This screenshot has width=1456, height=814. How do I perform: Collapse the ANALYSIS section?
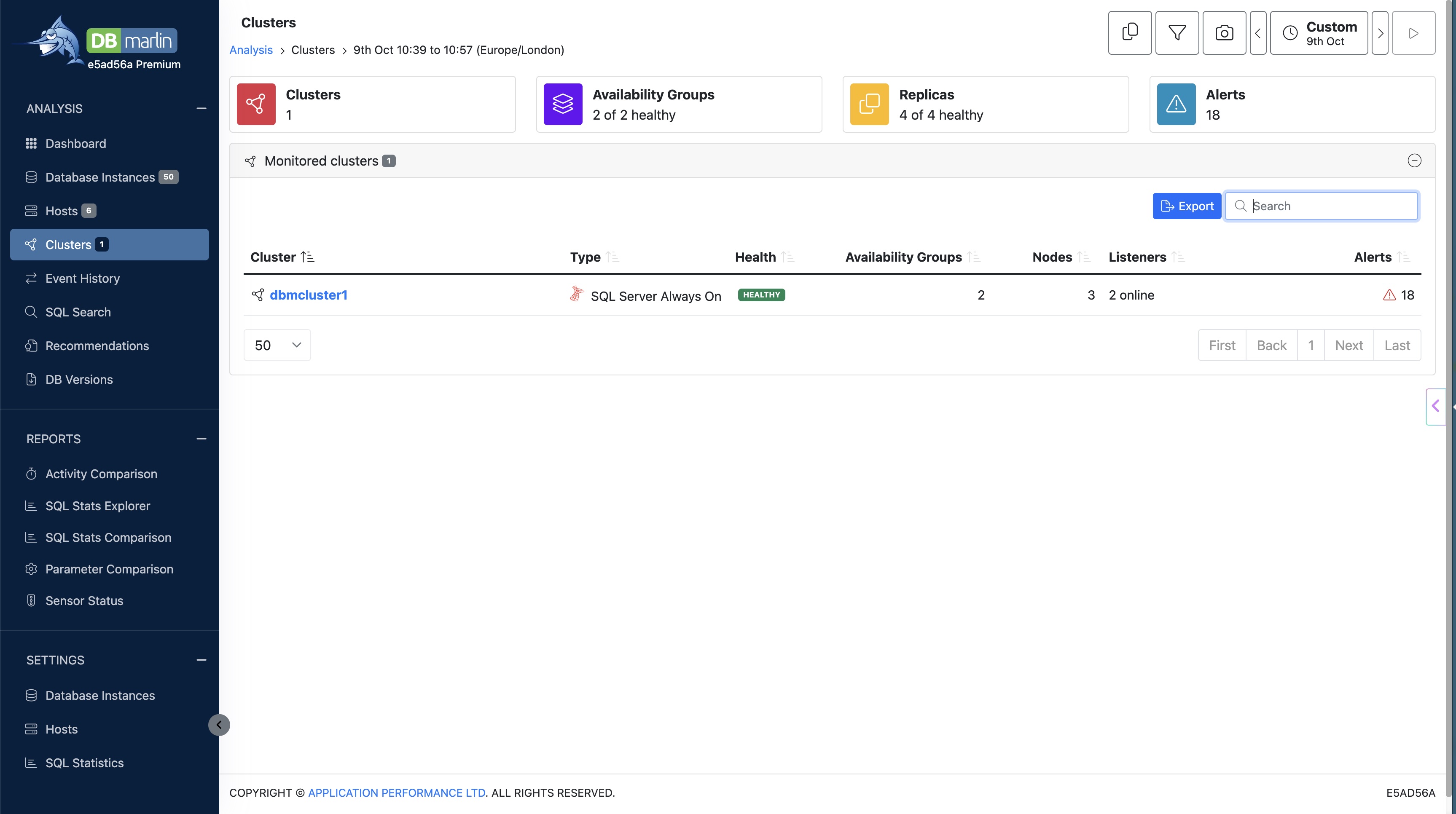tap(201, 108)
